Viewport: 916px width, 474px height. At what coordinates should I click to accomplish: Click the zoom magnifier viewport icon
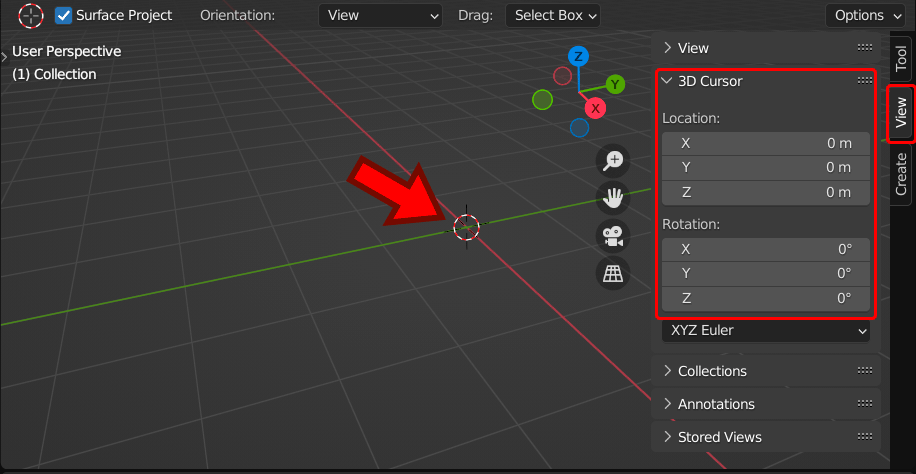(x=613, y=161)
